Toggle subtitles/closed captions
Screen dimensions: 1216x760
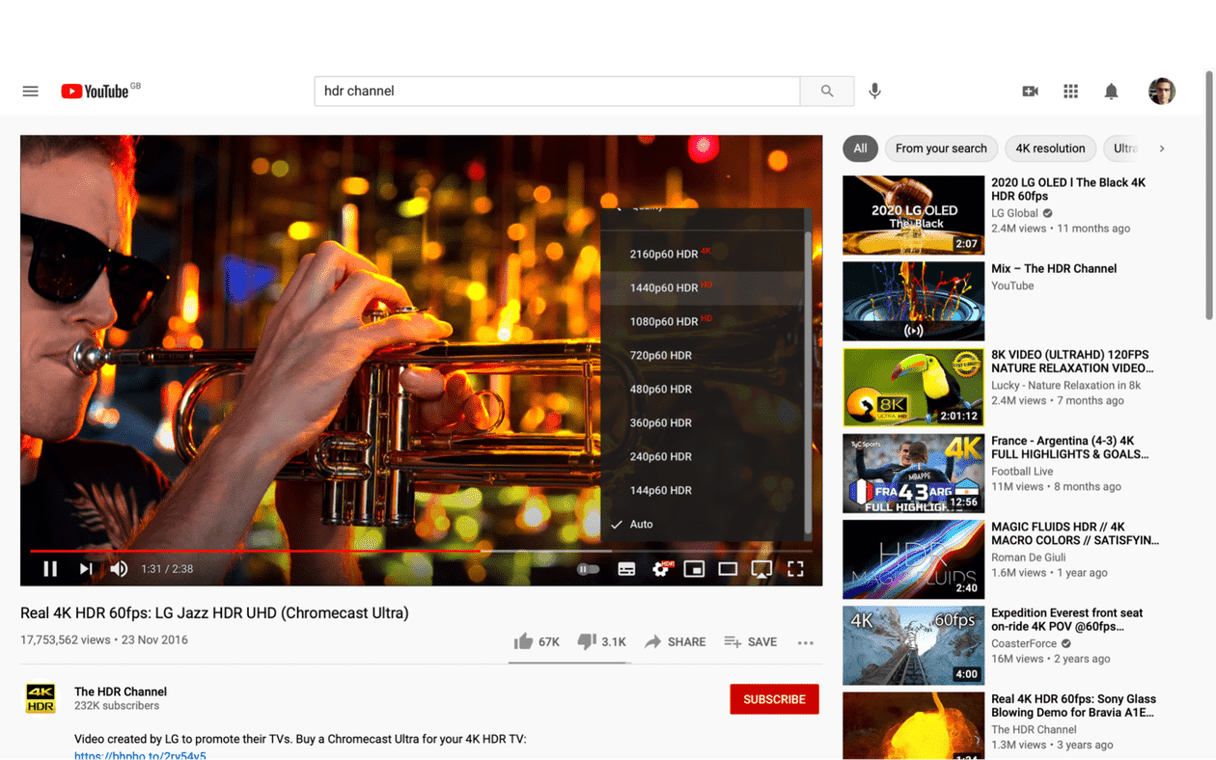626,569
